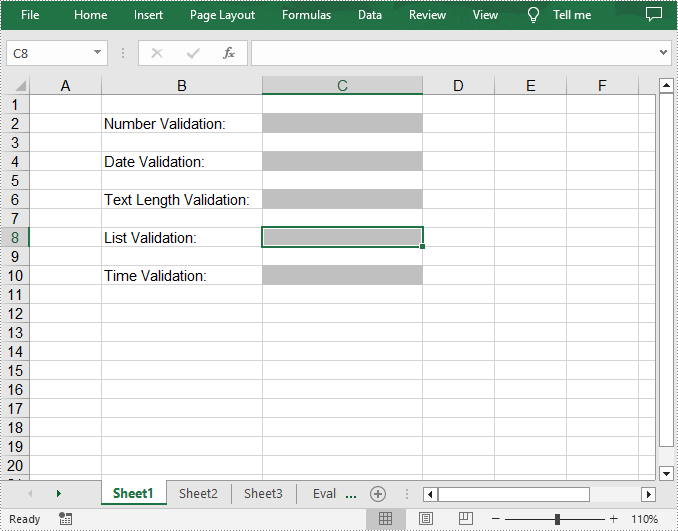Click the 110% zoom level
This screenshot has height=531, width=678.
pos(644,518)
